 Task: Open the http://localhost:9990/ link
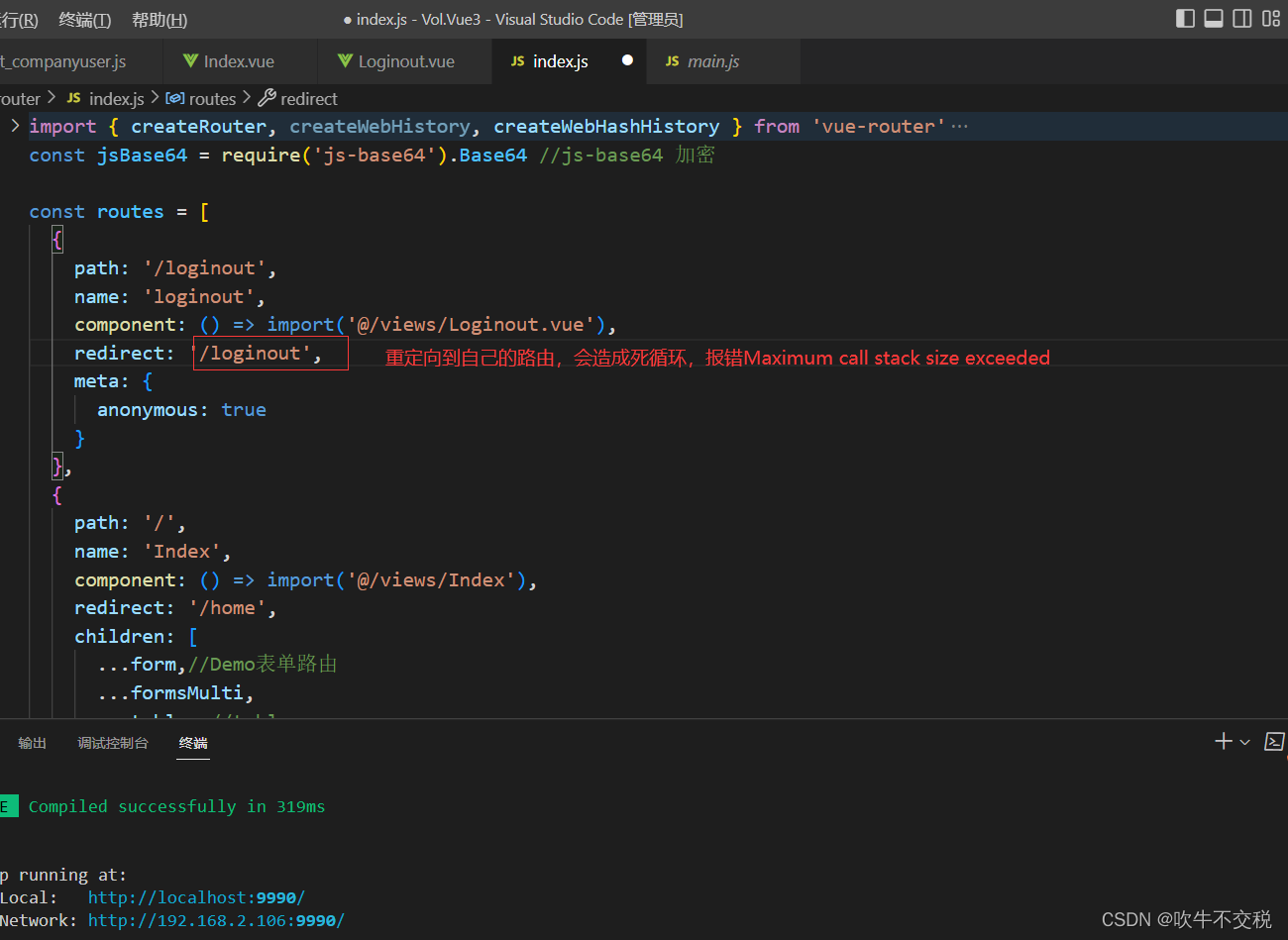coord(196,897)
